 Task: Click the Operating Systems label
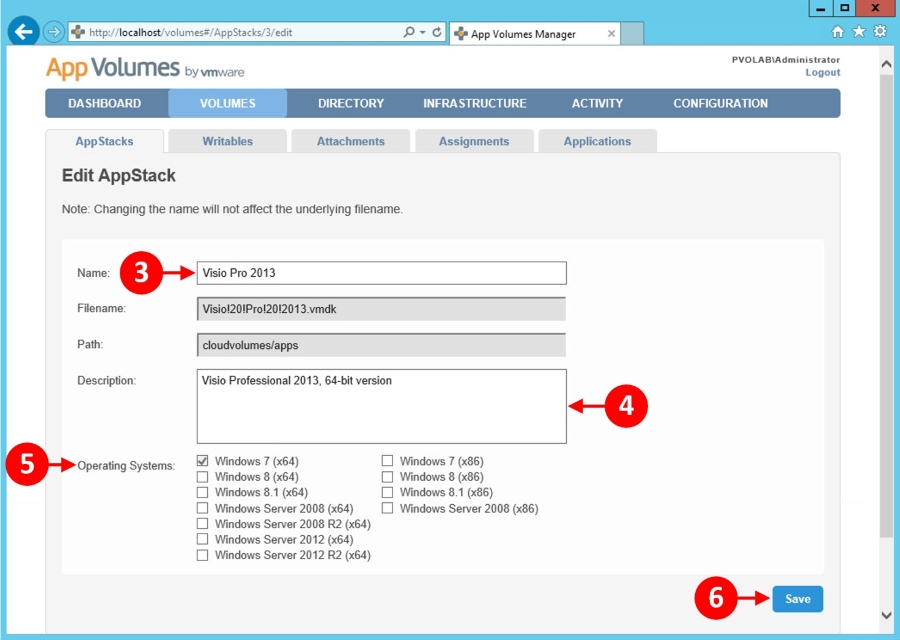coord(126,466)
